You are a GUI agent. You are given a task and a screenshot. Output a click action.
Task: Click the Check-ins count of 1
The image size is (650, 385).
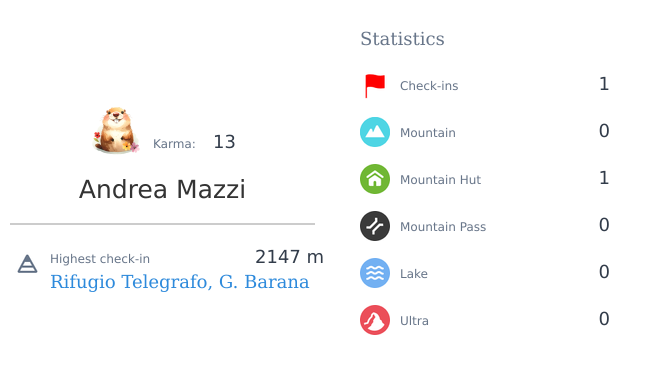tap(604, 84)
